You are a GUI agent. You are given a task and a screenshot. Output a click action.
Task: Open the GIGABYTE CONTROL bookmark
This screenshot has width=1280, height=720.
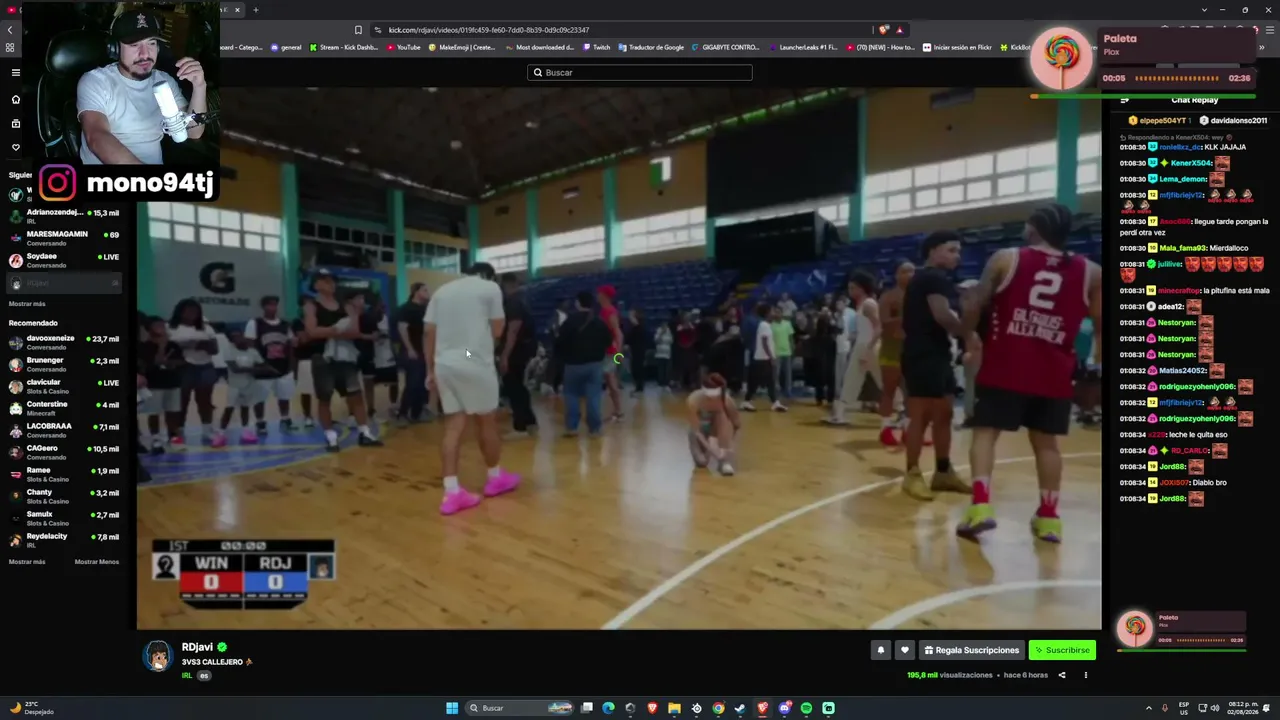pos(725,47)
